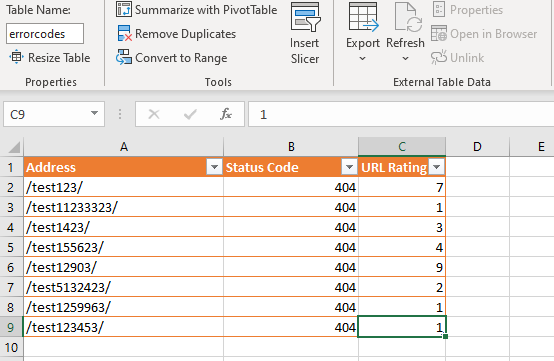Click cell containing /test155623/
This screenshot has width=554, height=361.
pyautogui.click(x=124, y=247)
